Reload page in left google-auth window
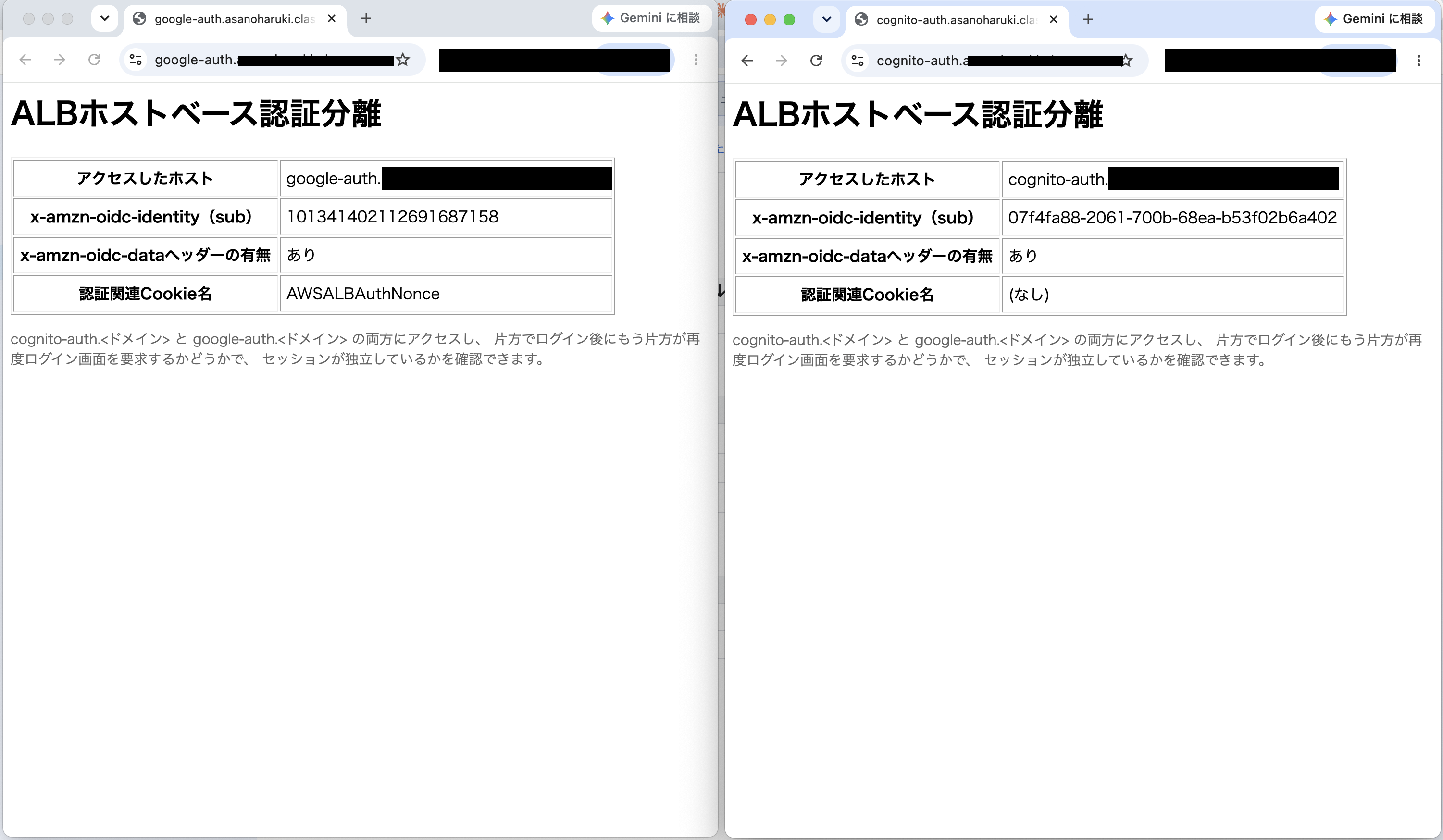The width and height of the screenshot is (1443, 840). click(x=95, y=60)
